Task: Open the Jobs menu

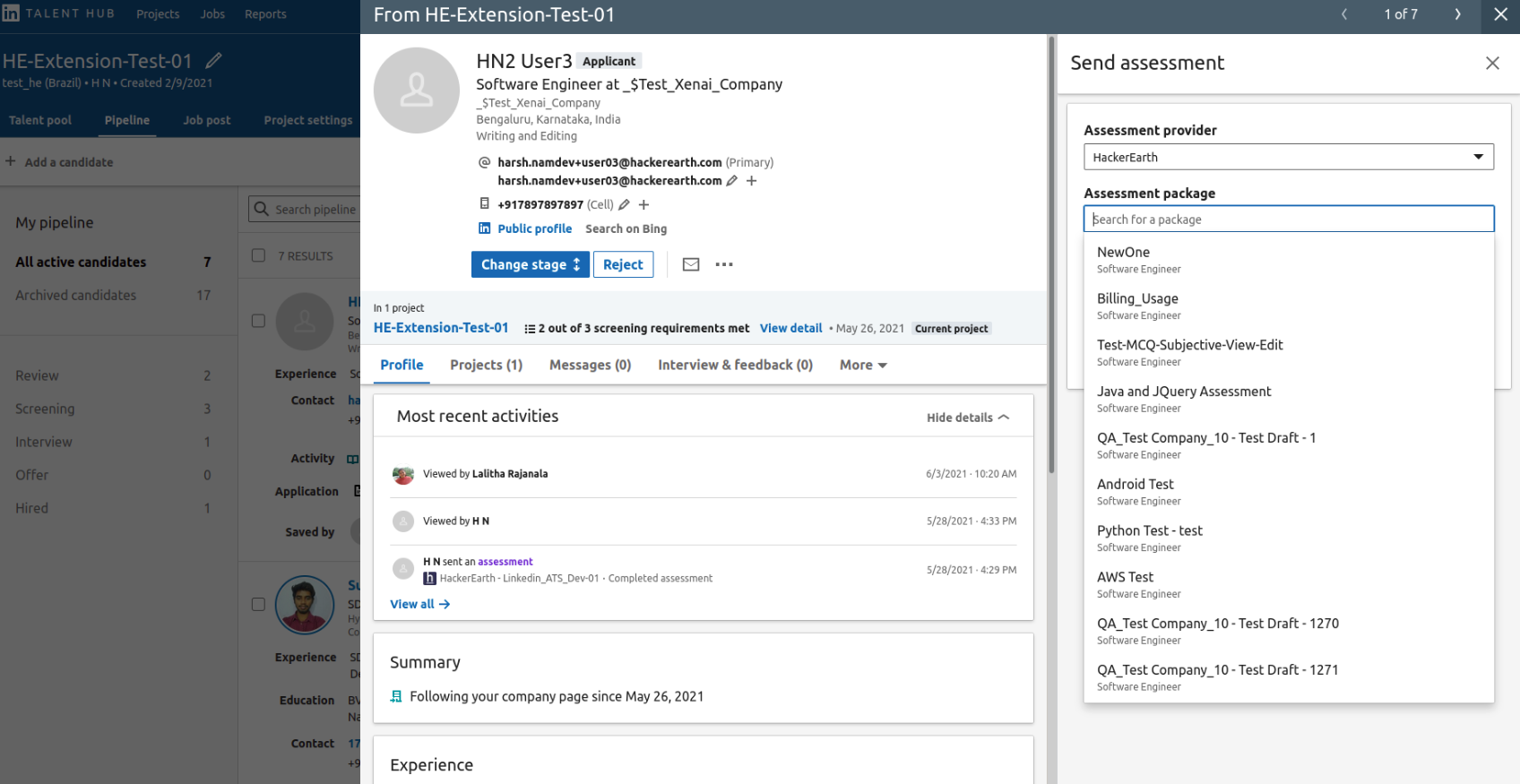Action: [x=212, y=14]
